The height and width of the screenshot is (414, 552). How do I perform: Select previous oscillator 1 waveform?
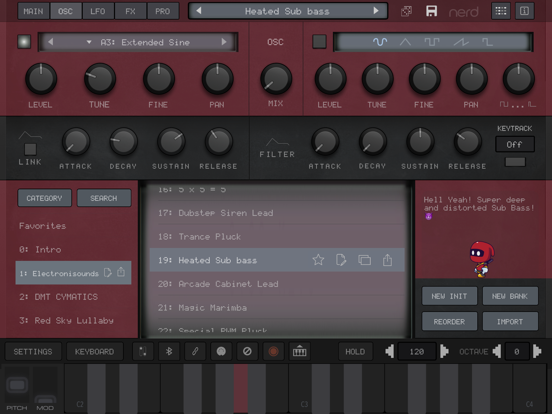pos(51,42)
